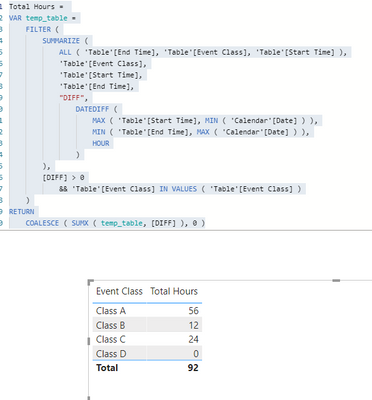Select the 'Class B' row label

pos(110,325)
